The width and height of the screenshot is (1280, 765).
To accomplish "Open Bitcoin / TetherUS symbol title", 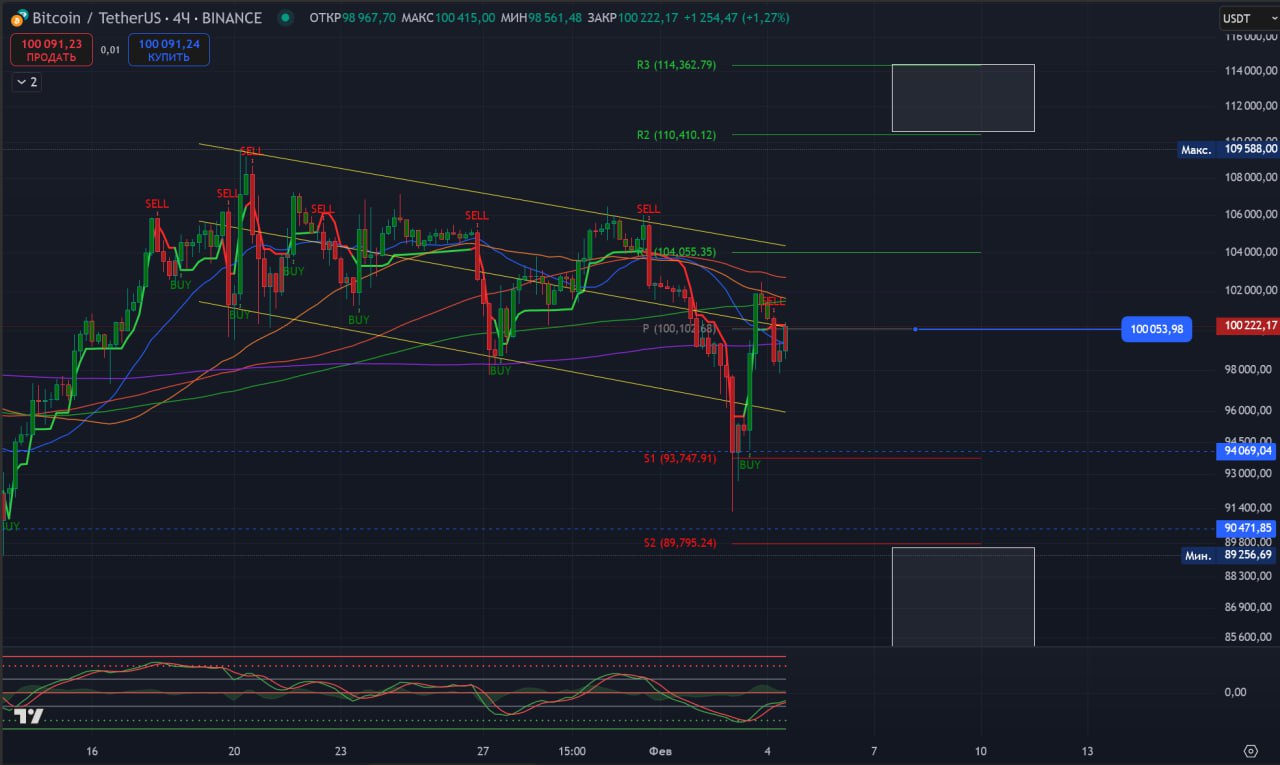I will click(147, 18).
